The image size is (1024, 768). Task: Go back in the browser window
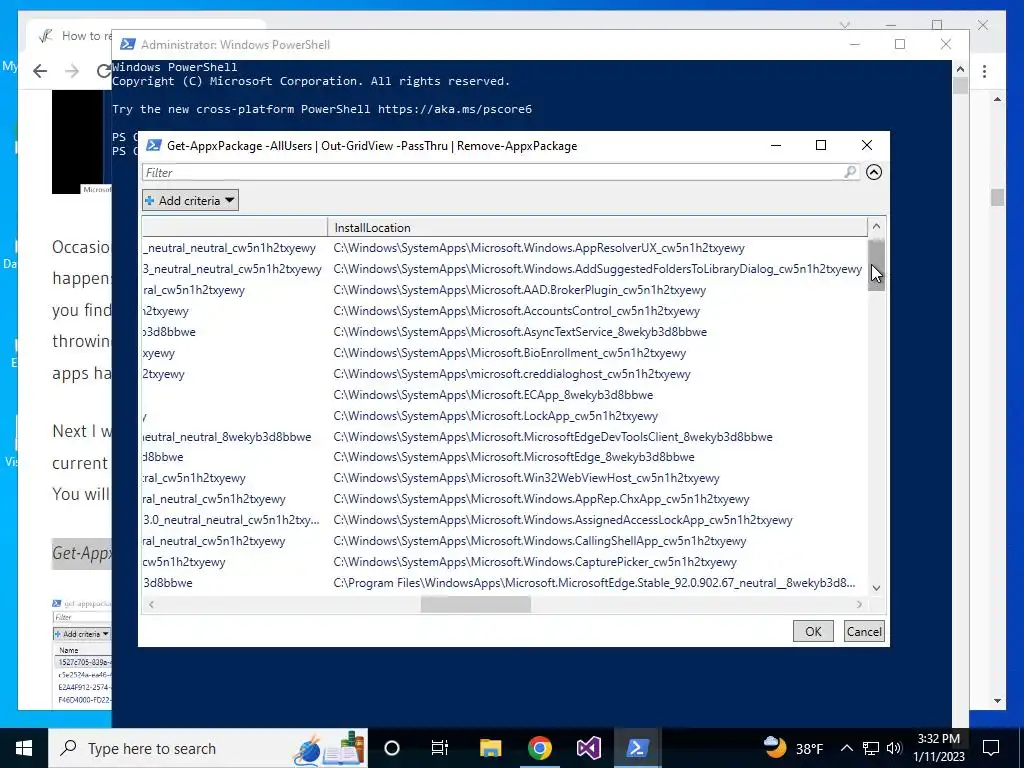(x=40, y=71)
